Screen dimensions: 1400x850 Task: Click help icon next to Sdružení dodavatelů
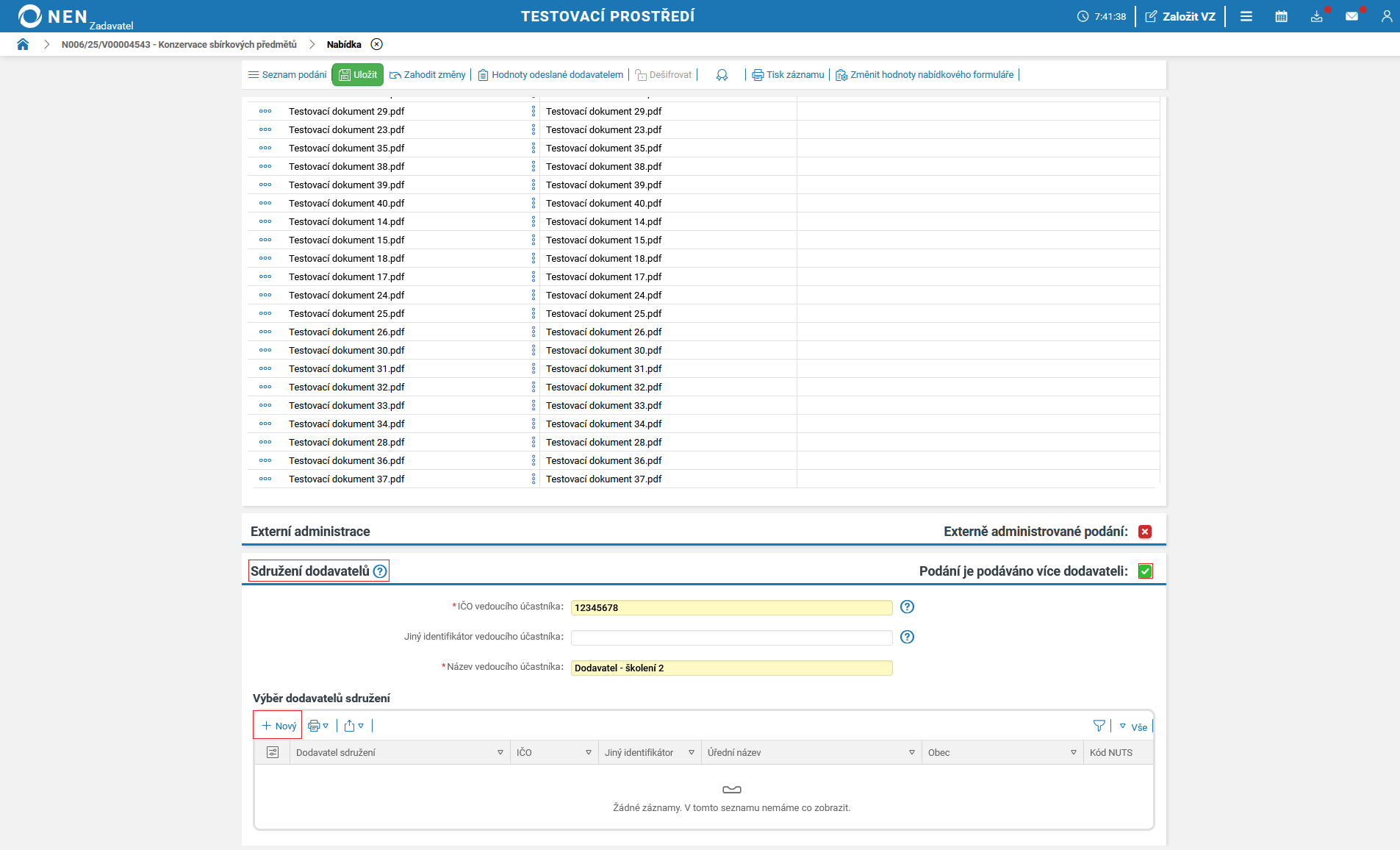coord(380,571)
